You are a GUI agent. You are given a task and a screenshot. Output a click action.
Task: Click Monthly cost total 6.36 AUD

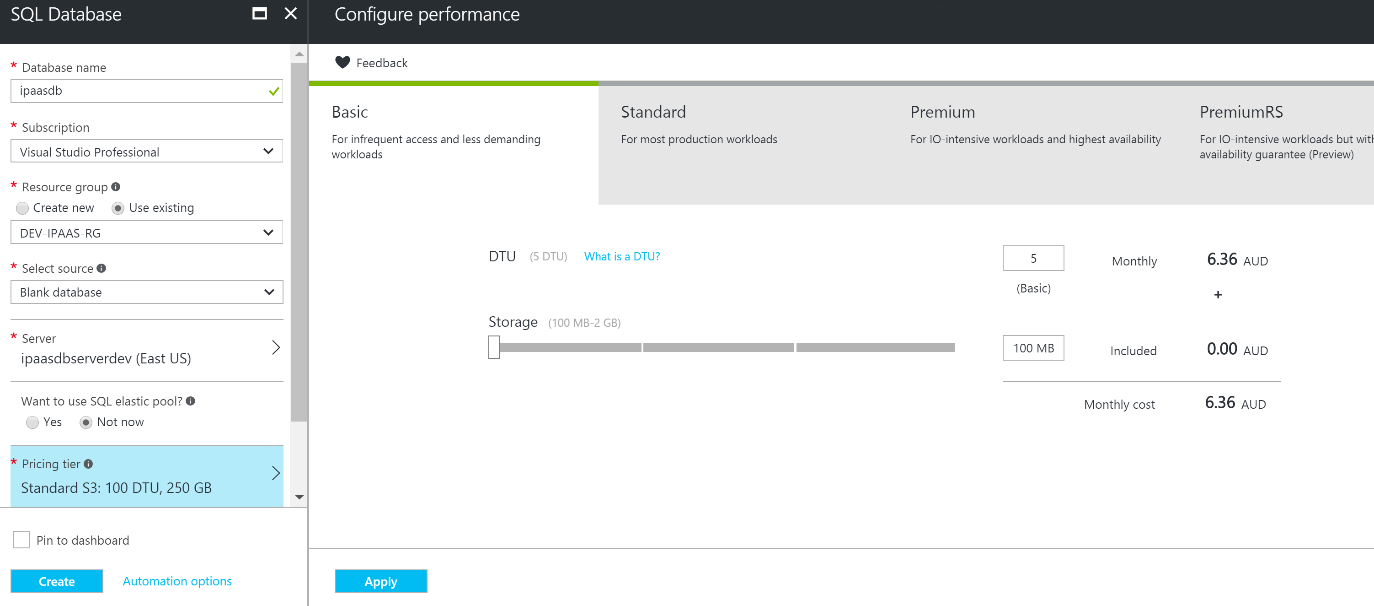1236,403
